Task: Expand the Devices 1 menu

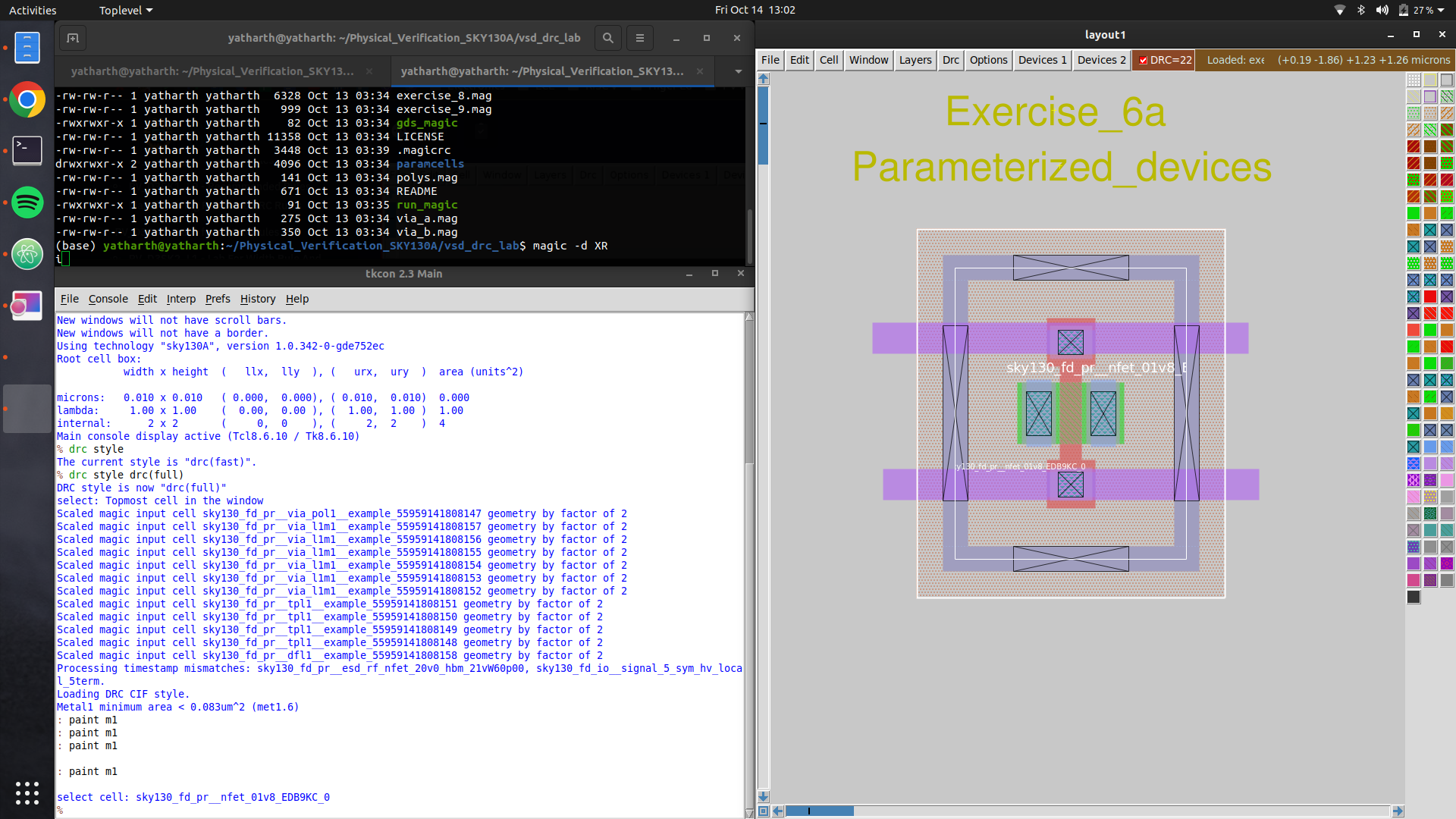Action: tap(1043, 60)
